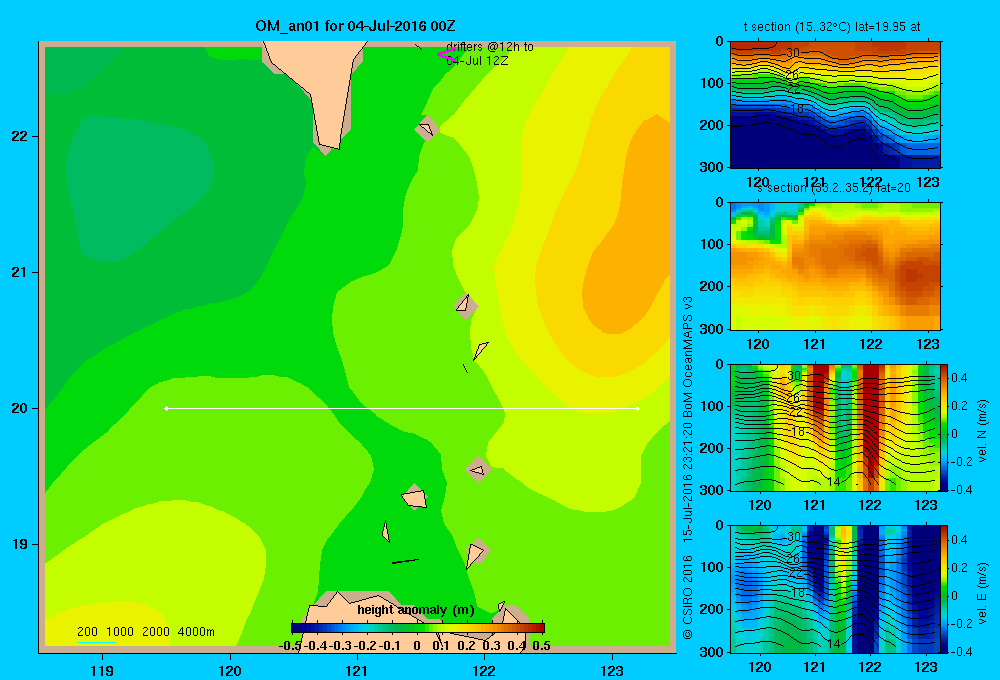Viewport: 1000px width, 680px height.
Task: Click longitude 119 label on main map
Action: [102, 670]
